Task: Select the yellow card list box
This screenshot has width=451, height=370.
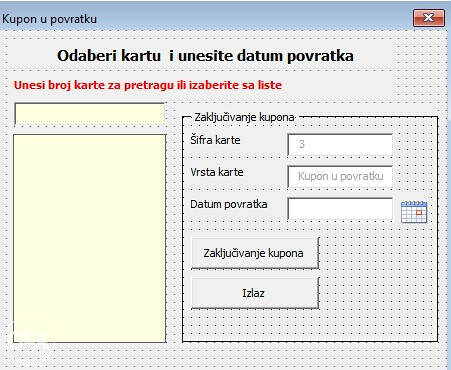Action: coord(89,238)
